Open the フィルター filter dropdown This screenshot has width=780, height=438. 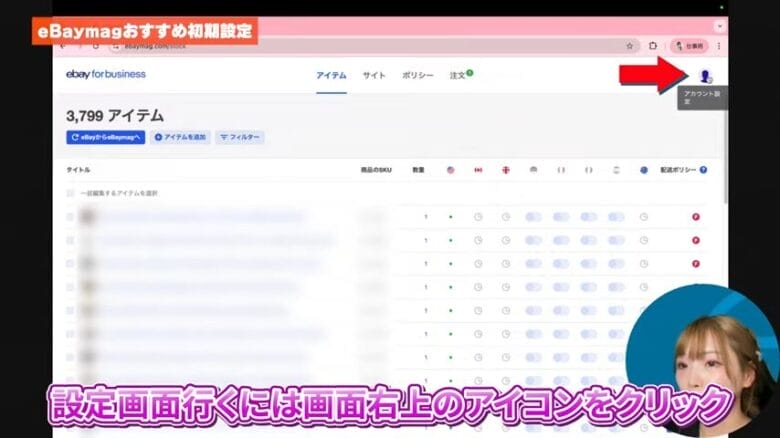tap(239, 137)
